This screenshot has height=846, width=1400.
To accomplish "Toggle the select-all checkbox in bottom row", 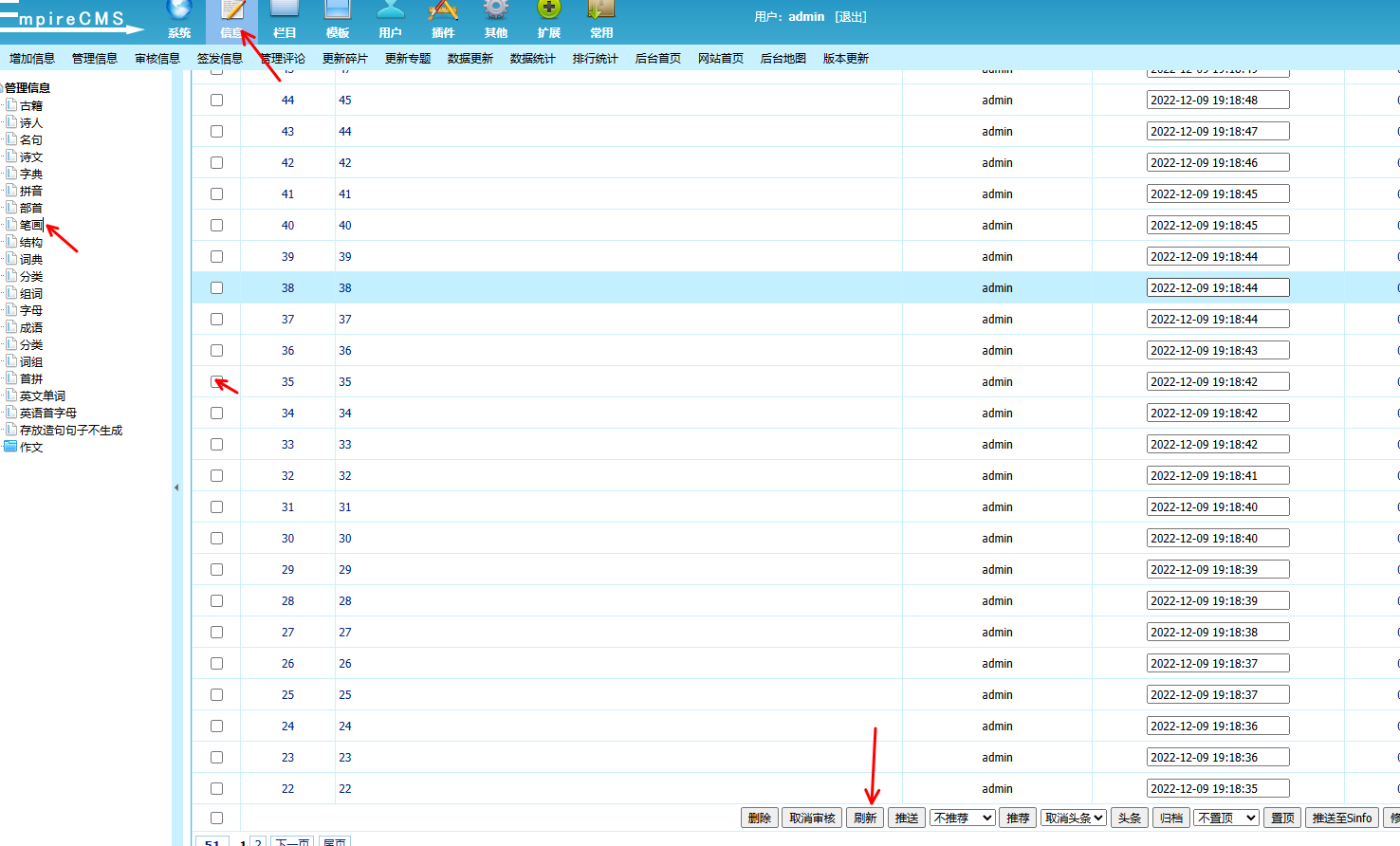I will point(216,818).
